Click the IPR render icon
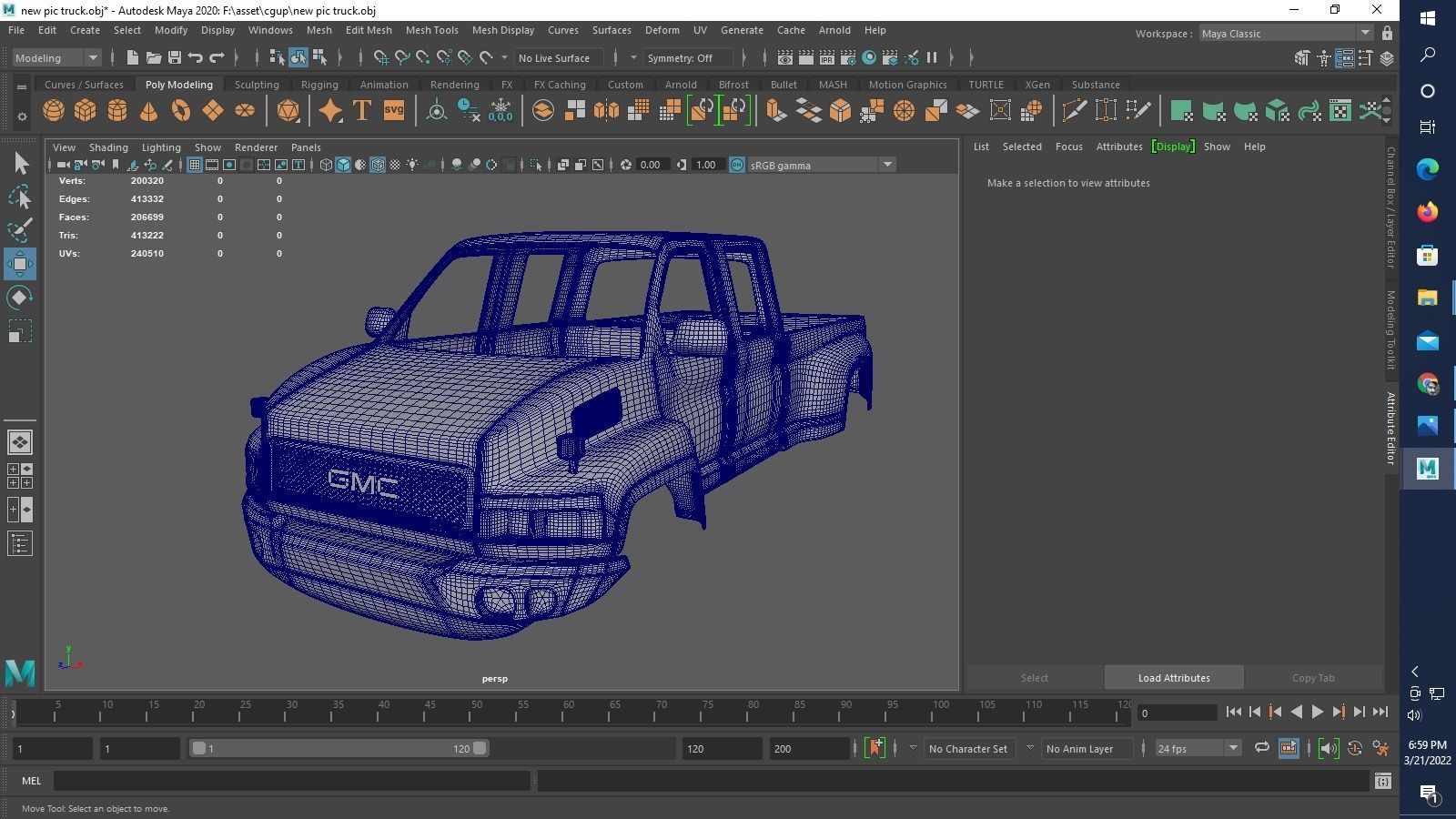This screenshot has height=819, width=1456. [827, 57]
